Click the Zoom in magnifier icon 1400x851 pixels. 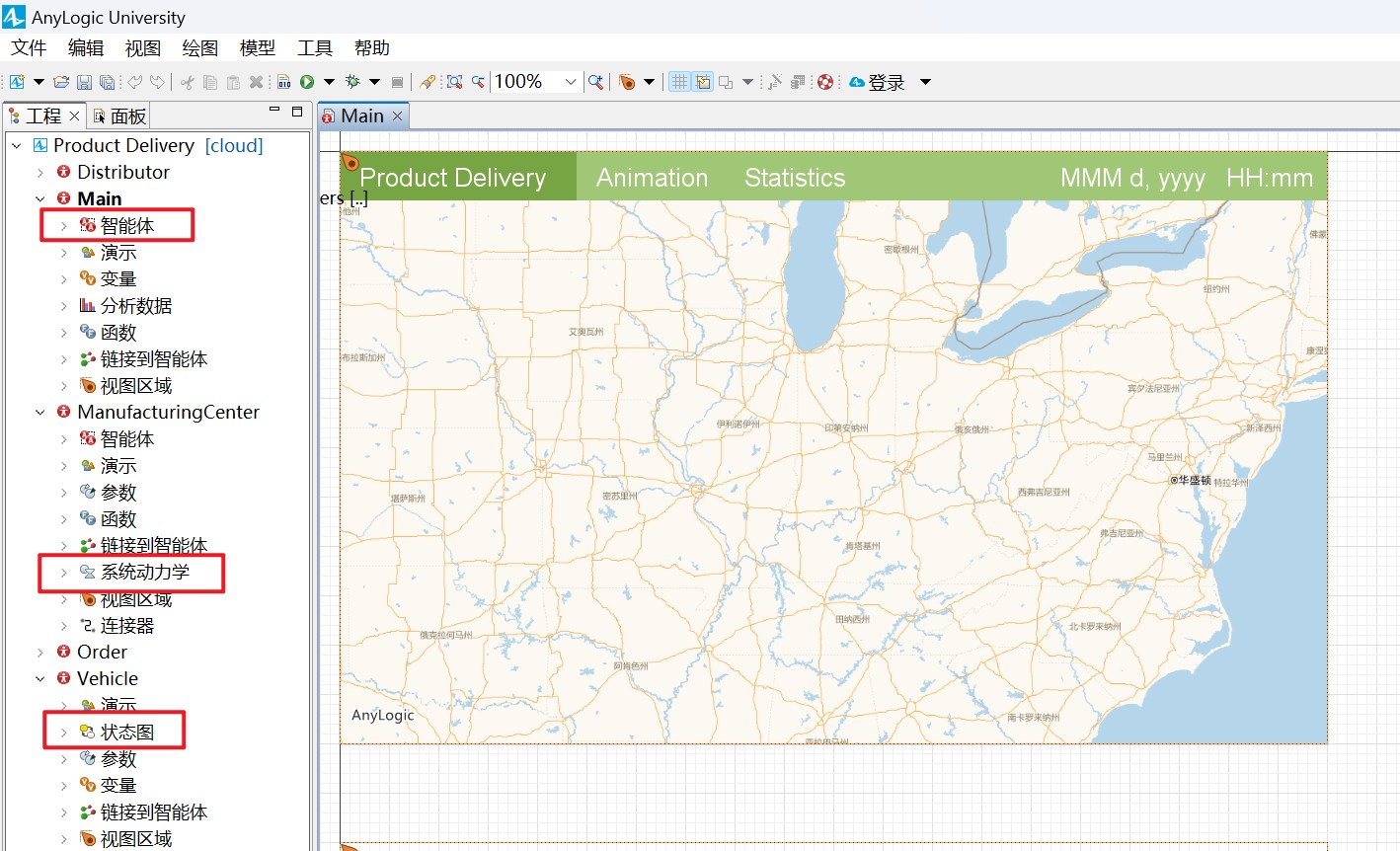point(595,82)
